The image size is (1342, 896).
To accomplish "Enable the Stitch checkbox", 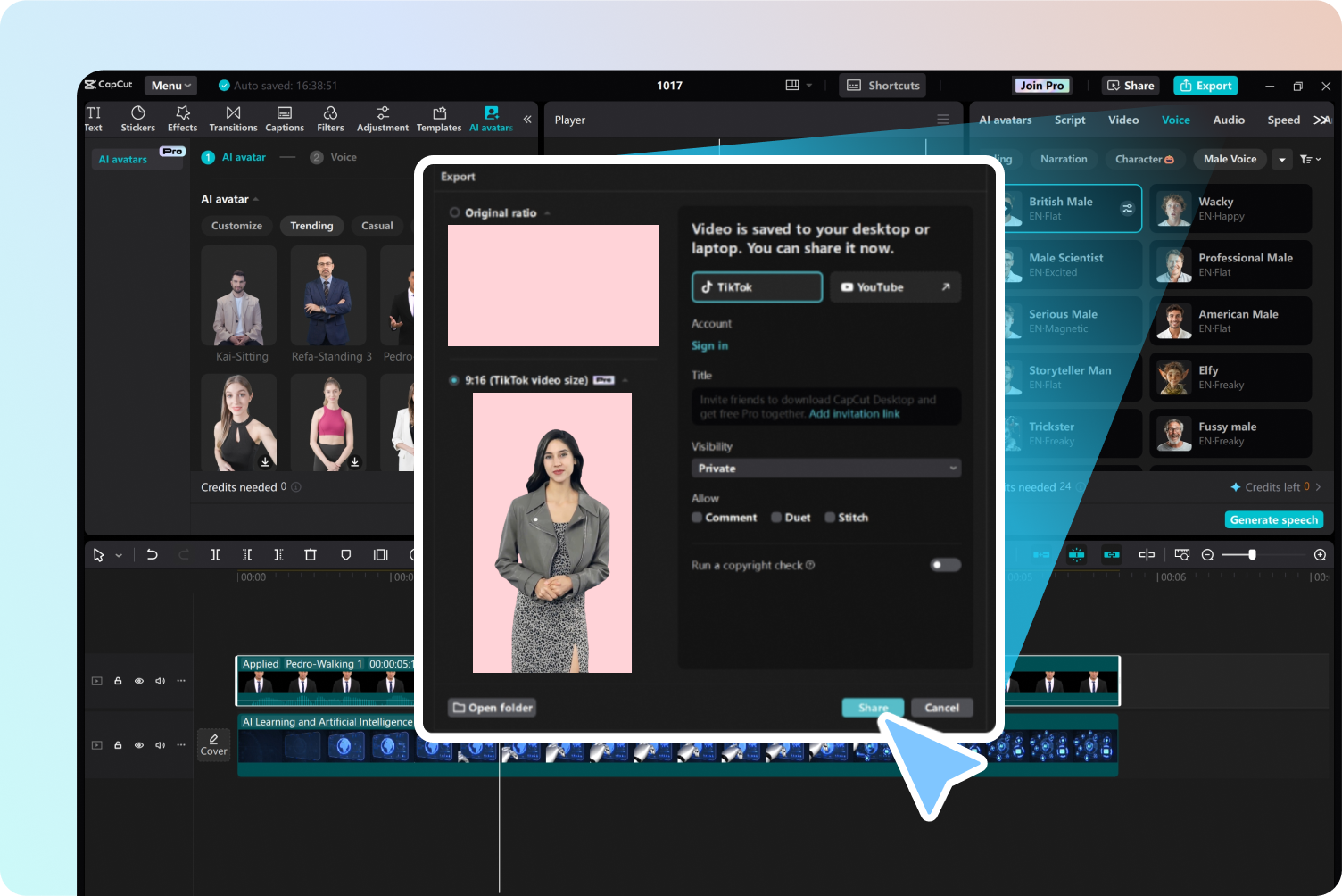I will pos(832,518).
